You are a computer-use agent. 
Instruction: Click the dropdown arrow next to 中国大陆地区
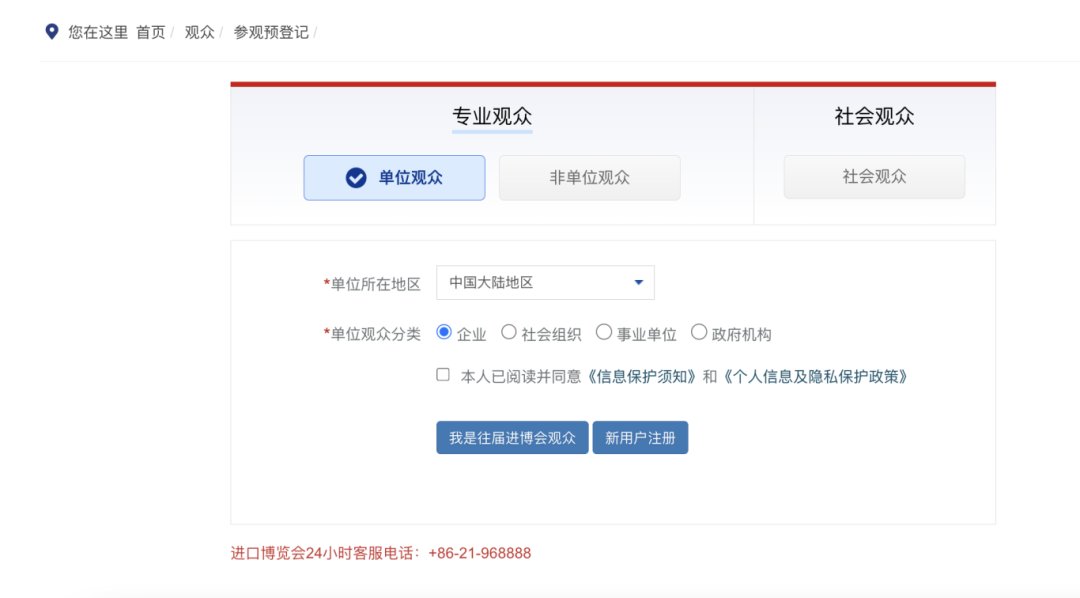[x=637, y=282]
